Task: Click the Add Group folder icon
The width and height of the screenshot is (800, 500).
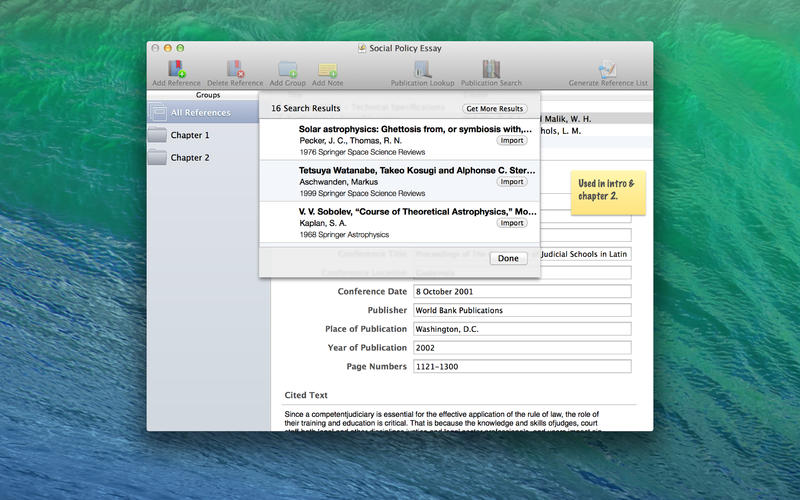Action: point(287,69)
